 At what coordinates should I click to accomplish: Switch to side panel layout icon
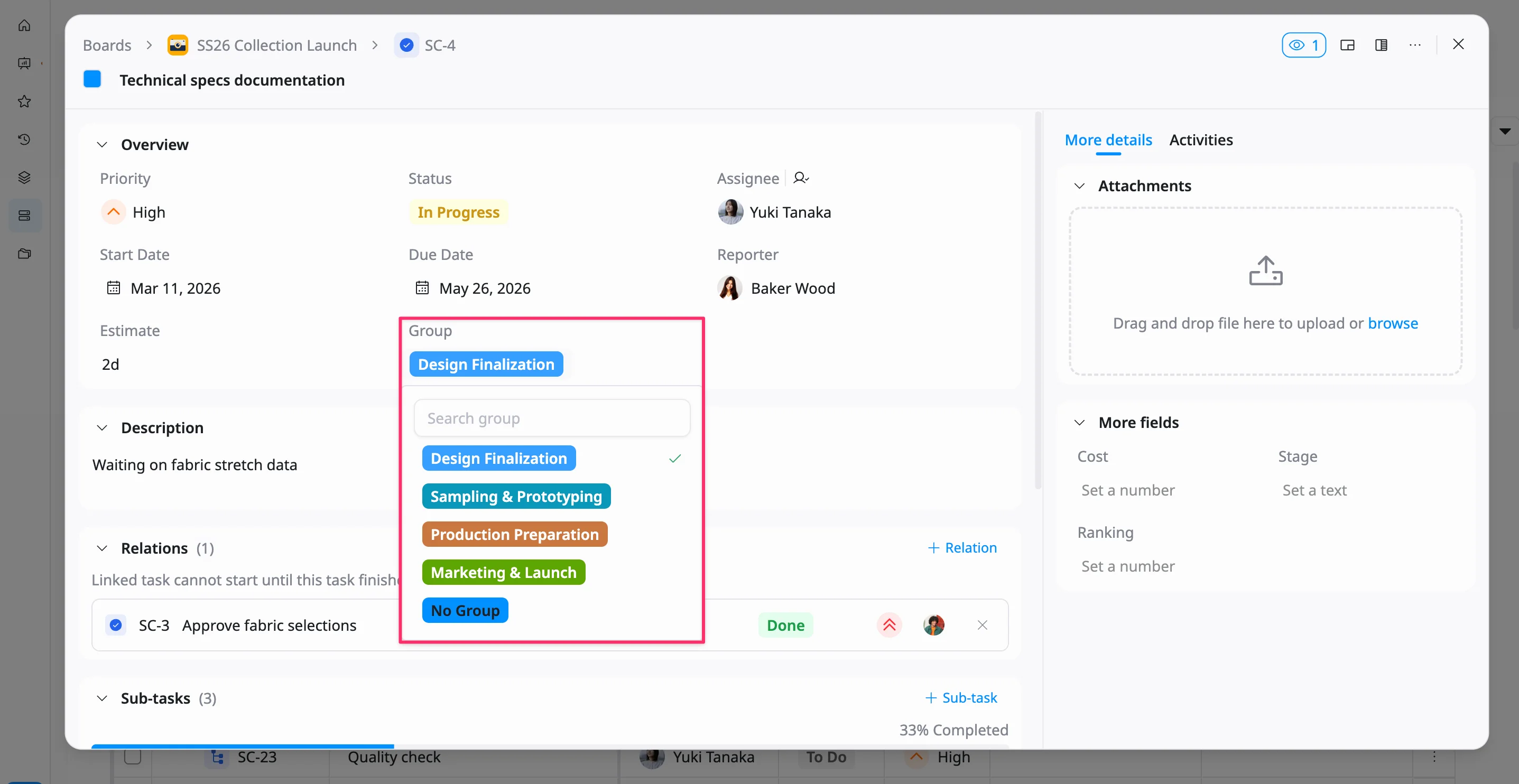point(1381,45)
